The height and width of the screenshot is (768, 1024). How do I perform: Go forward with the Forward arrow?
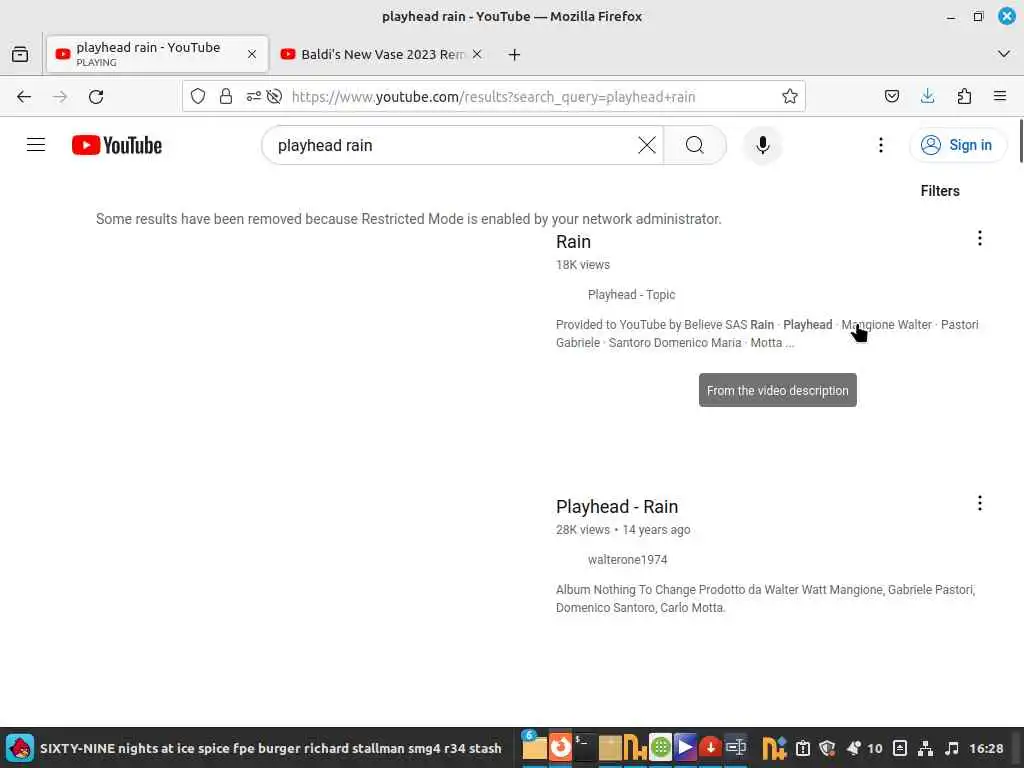[60, 97]
